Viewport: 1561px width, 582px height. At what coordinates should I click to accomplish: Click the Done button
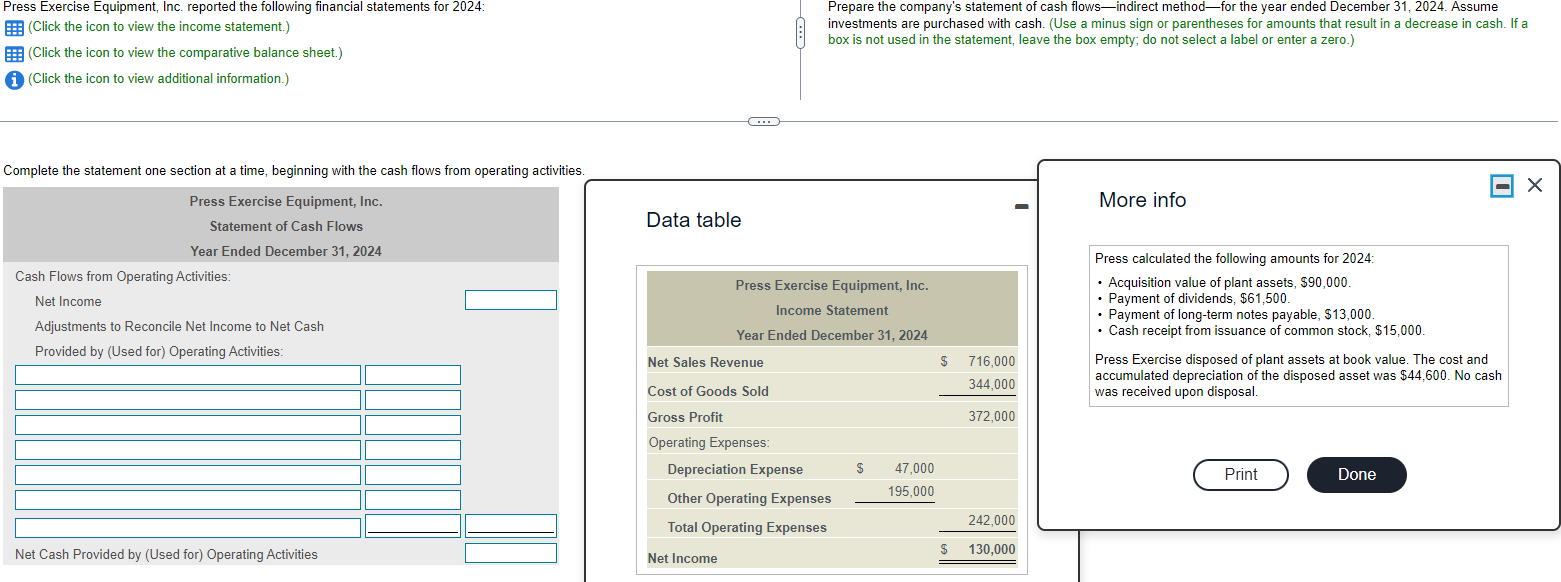[x=1357, y=475]
